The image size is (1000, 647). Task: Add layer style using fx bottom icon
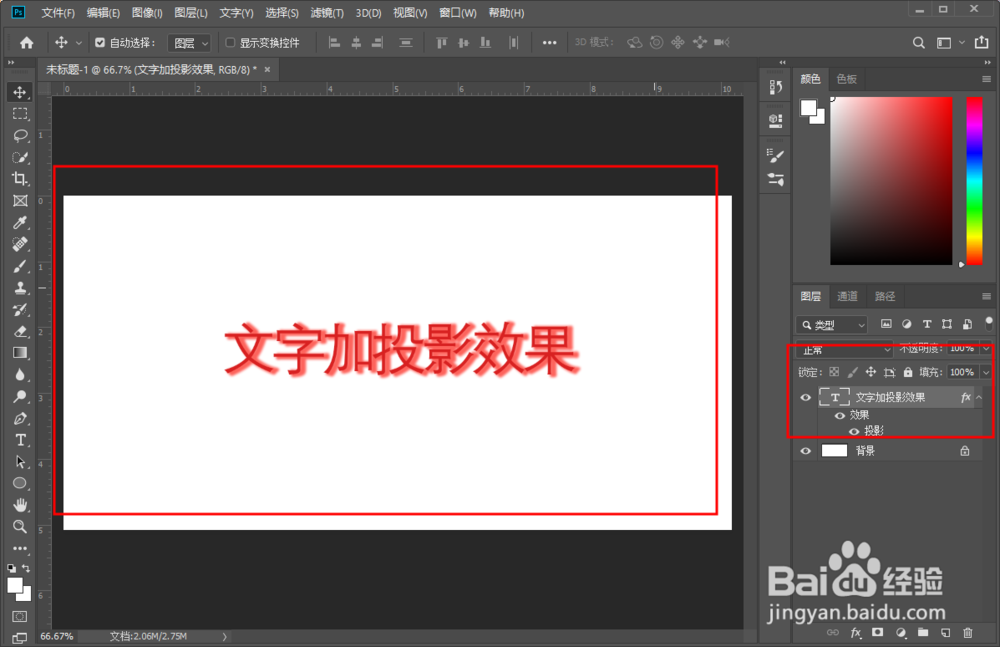(x=856, y=633)
